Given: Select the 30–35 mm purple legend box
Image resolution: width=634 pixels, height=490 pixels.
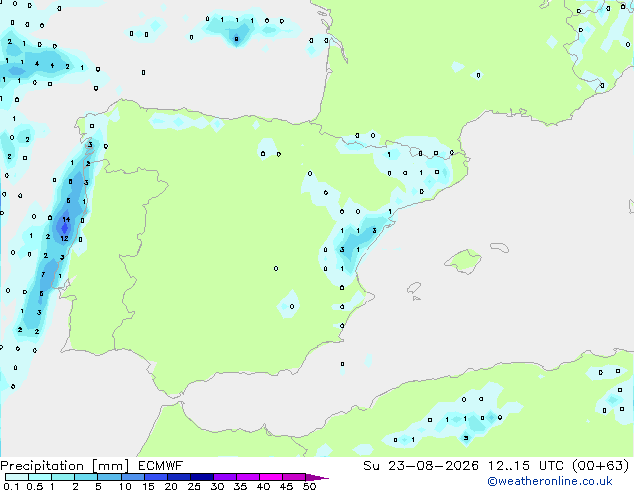Looking at the screenshot, I should point(225,477).
